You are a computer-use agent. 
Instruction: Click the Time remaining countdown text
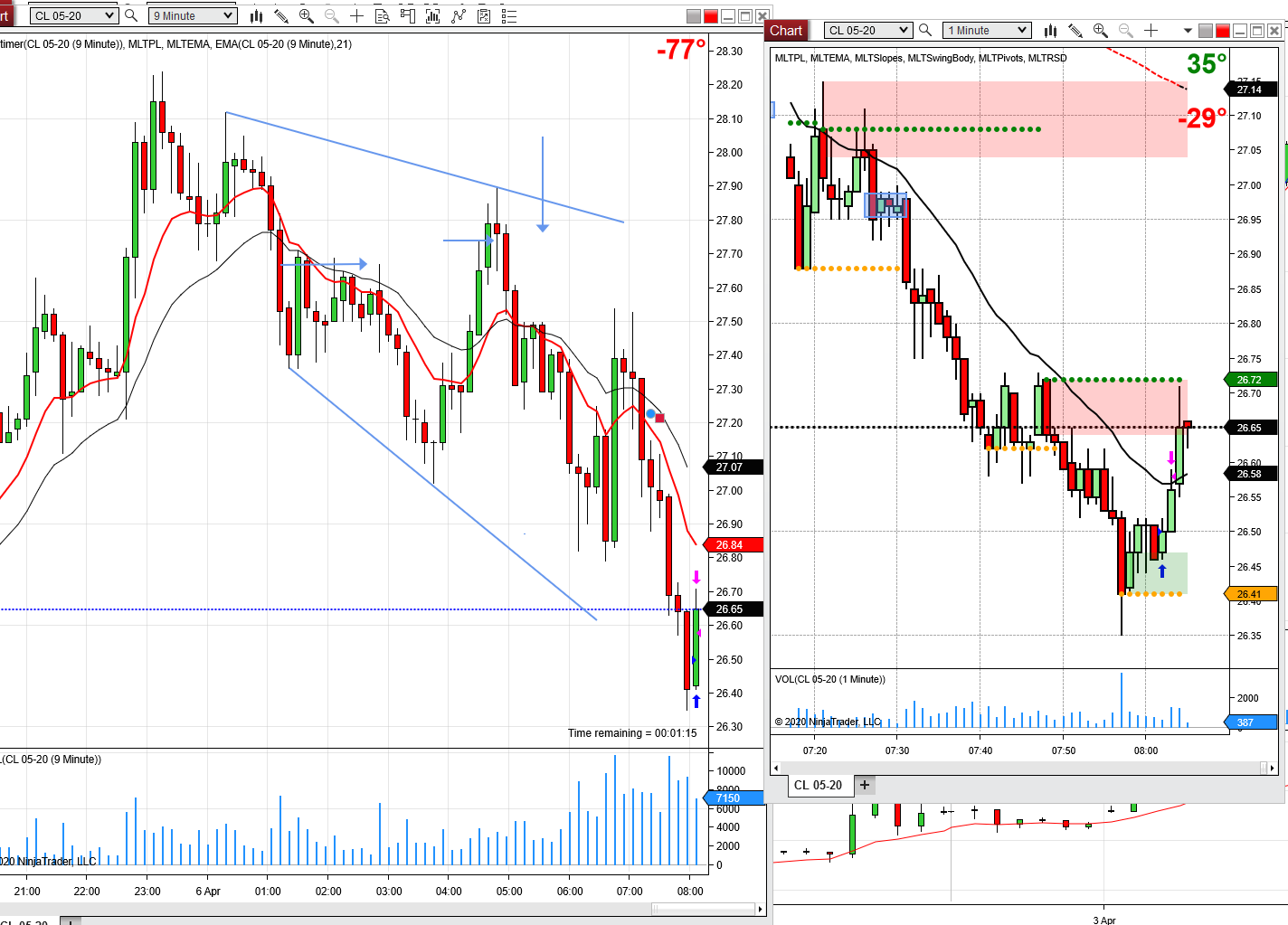[632, 733]
